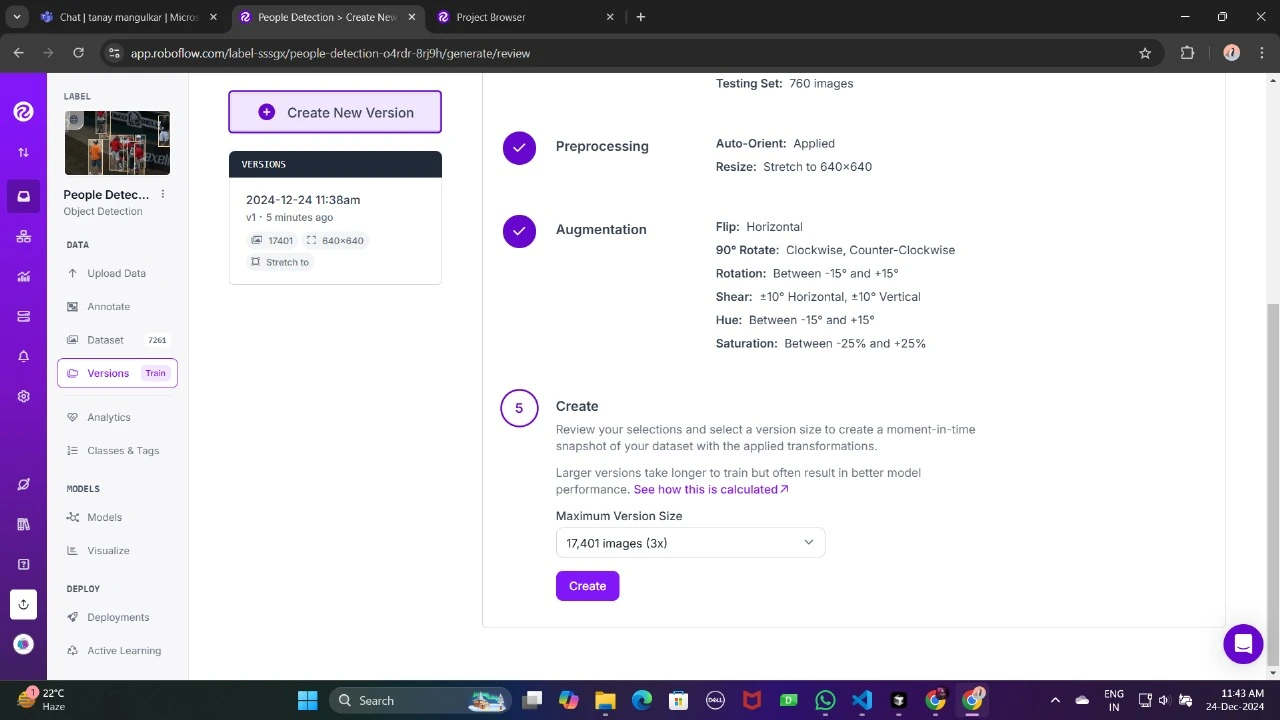
Task: Click the Augmentation step checkmark circle
Action: pos(519,231)
